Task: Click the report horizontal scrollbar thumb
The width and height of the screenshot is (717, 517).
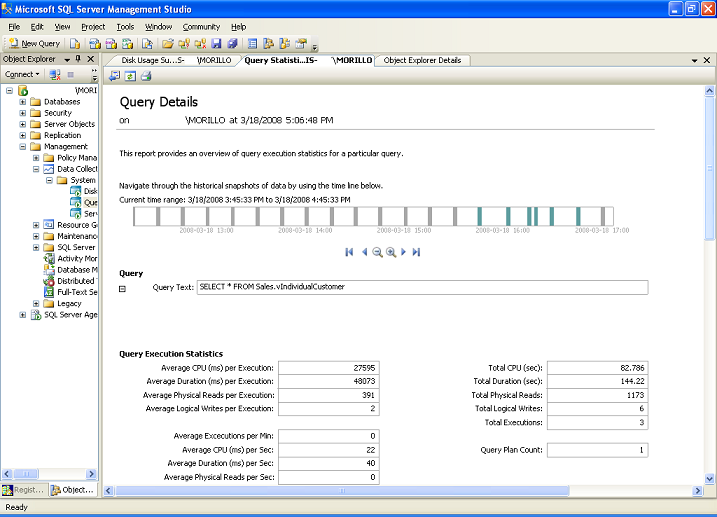Action: click(342, 490)
